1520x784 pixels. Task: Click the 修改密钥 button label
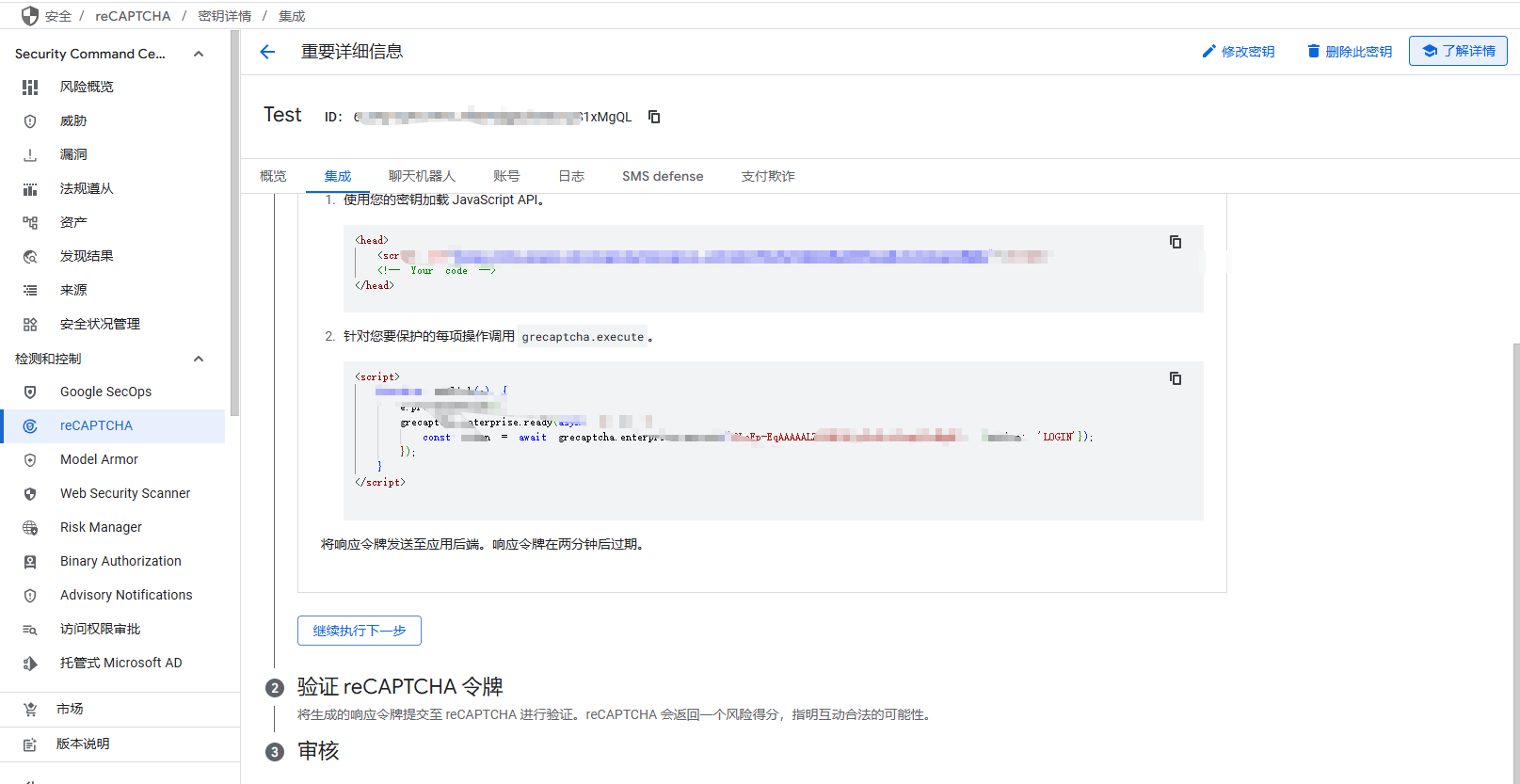(x=1248, y=52)
